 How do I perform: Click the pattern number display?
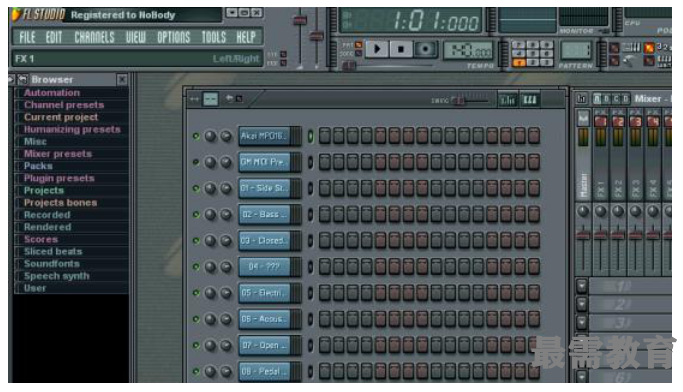click(576, 51)
